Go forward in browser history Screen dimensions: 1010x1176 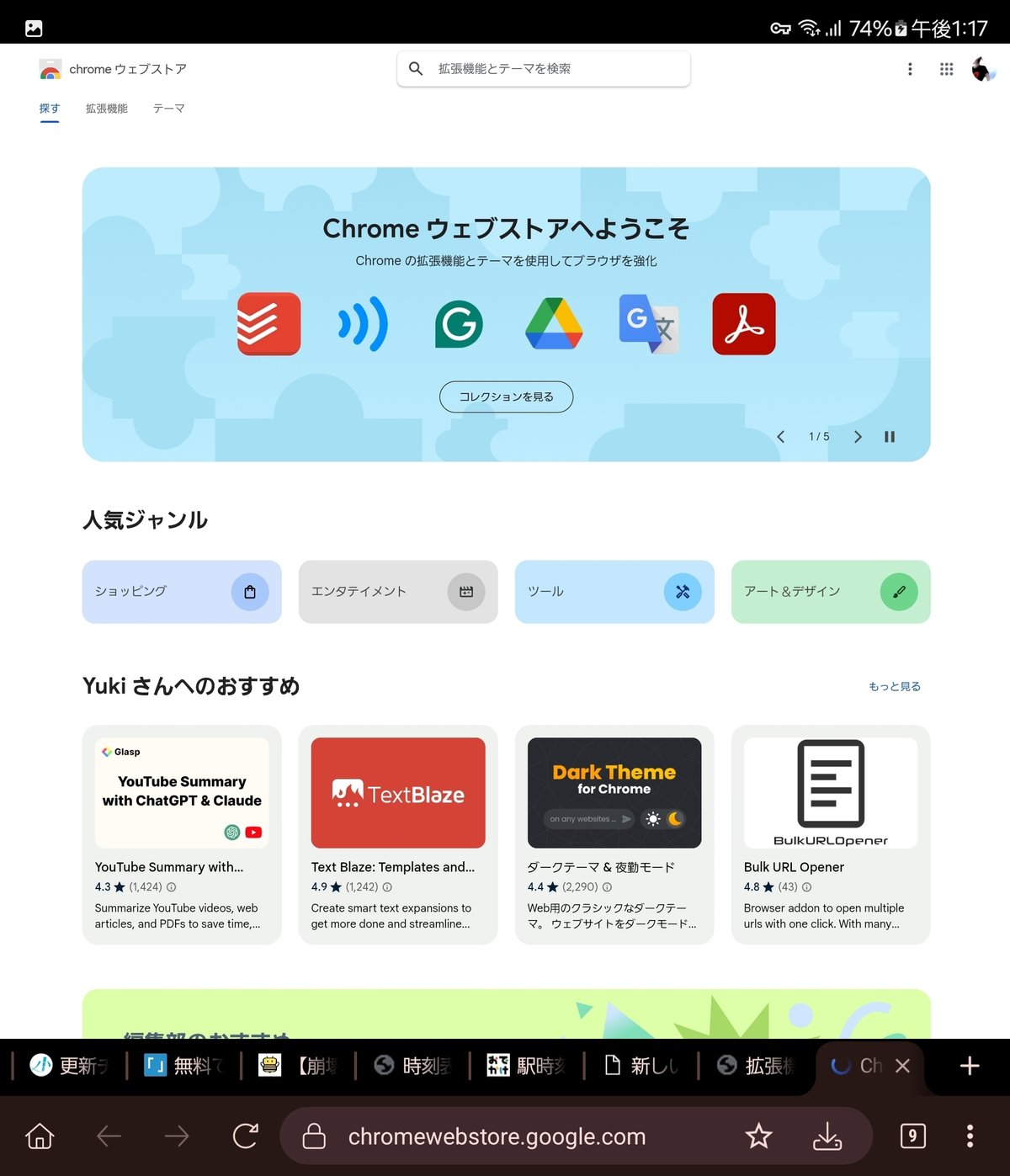point(177,1136)
